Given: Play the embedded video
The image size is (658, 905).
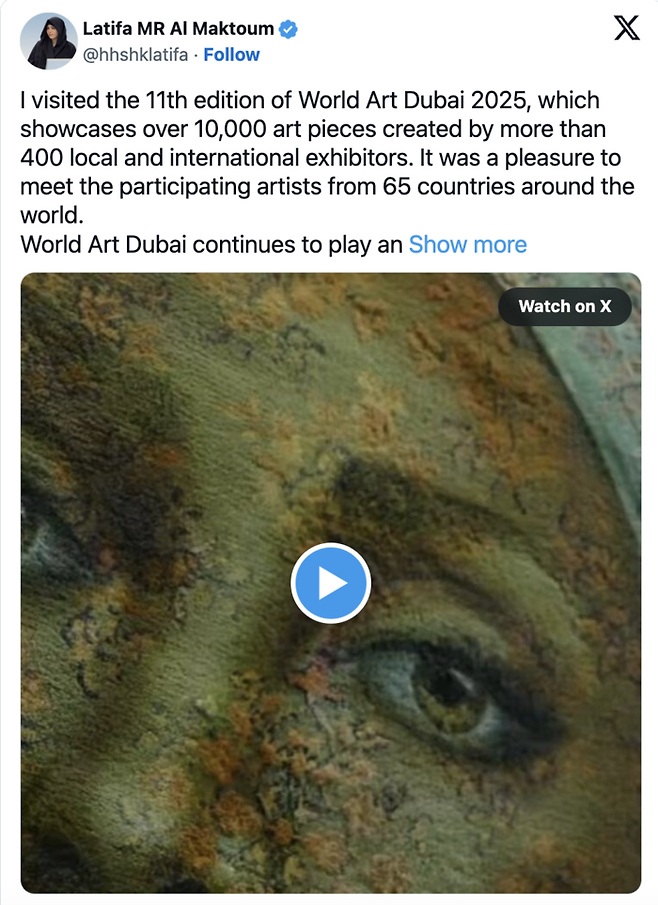Looking at the screenshot, I should pos(331,583).
